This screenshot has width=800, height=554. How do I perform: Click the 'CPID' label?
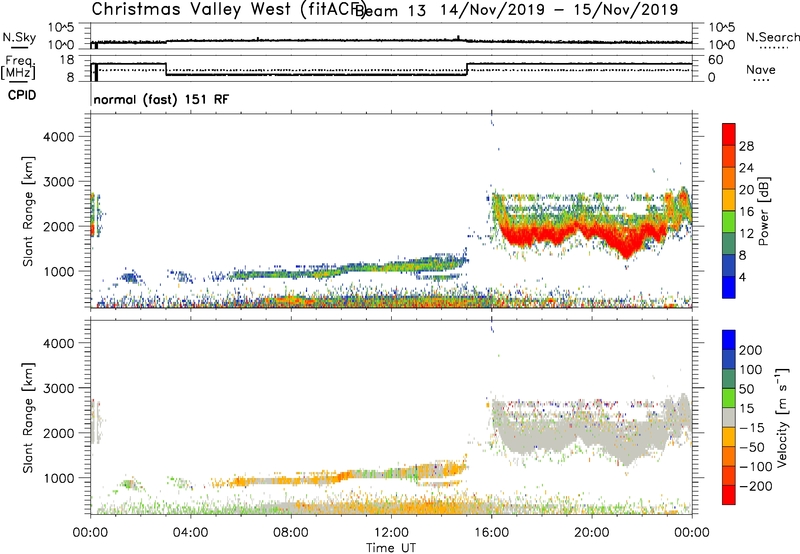(x=22, y=95)
